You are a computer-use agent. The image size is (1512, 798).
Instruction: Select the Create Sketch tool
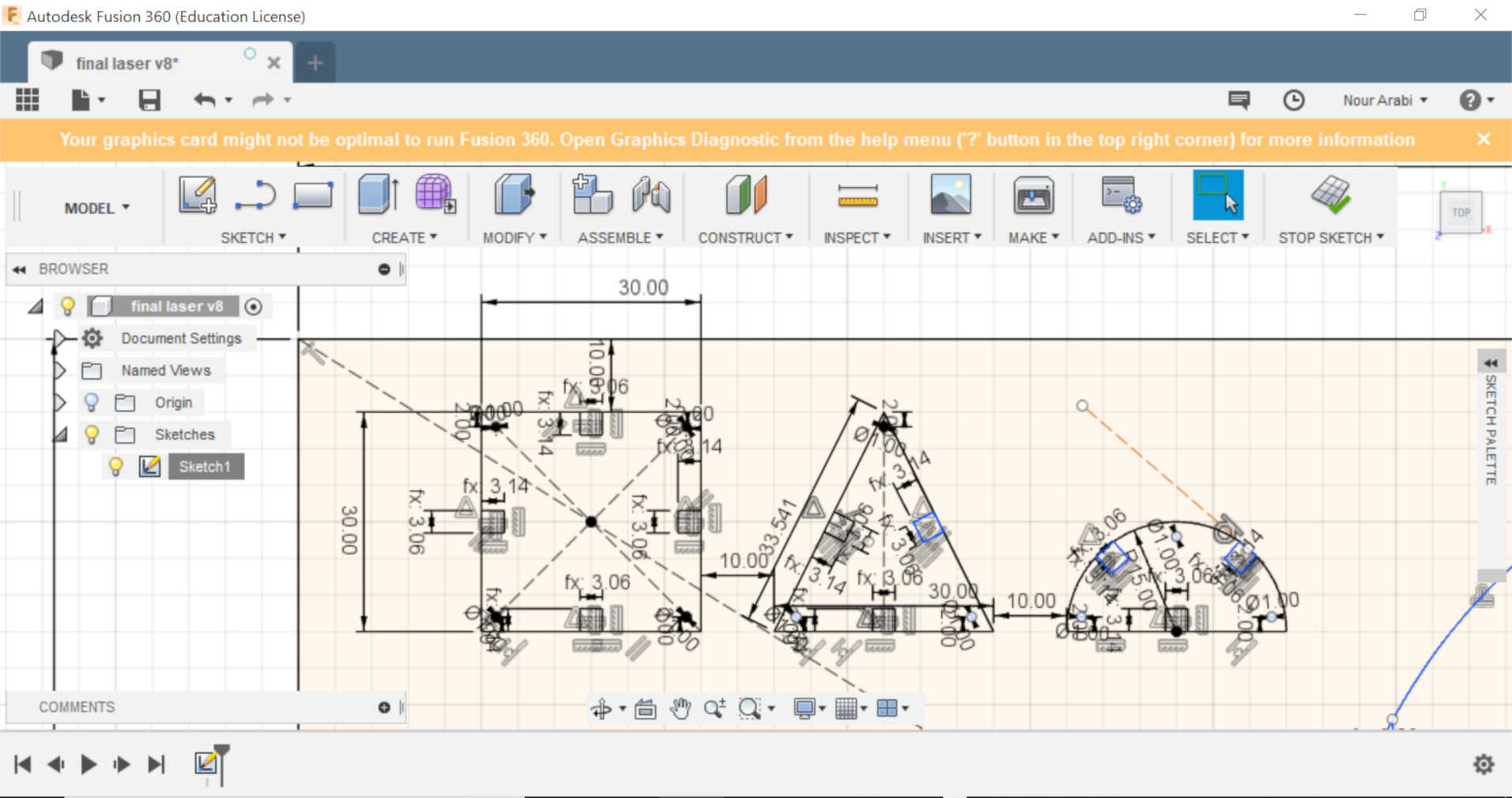tap(198, 195)
